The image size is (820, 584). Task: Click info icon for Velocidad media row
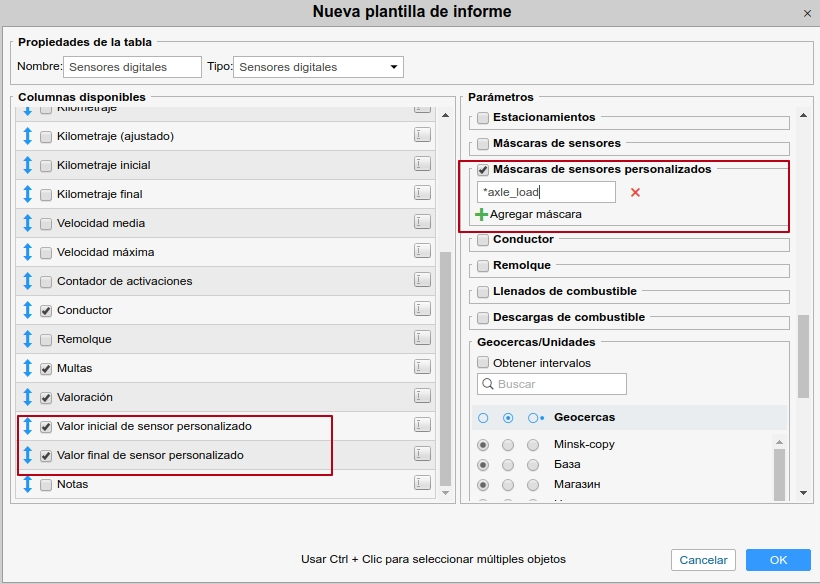[x=422, y=223]
